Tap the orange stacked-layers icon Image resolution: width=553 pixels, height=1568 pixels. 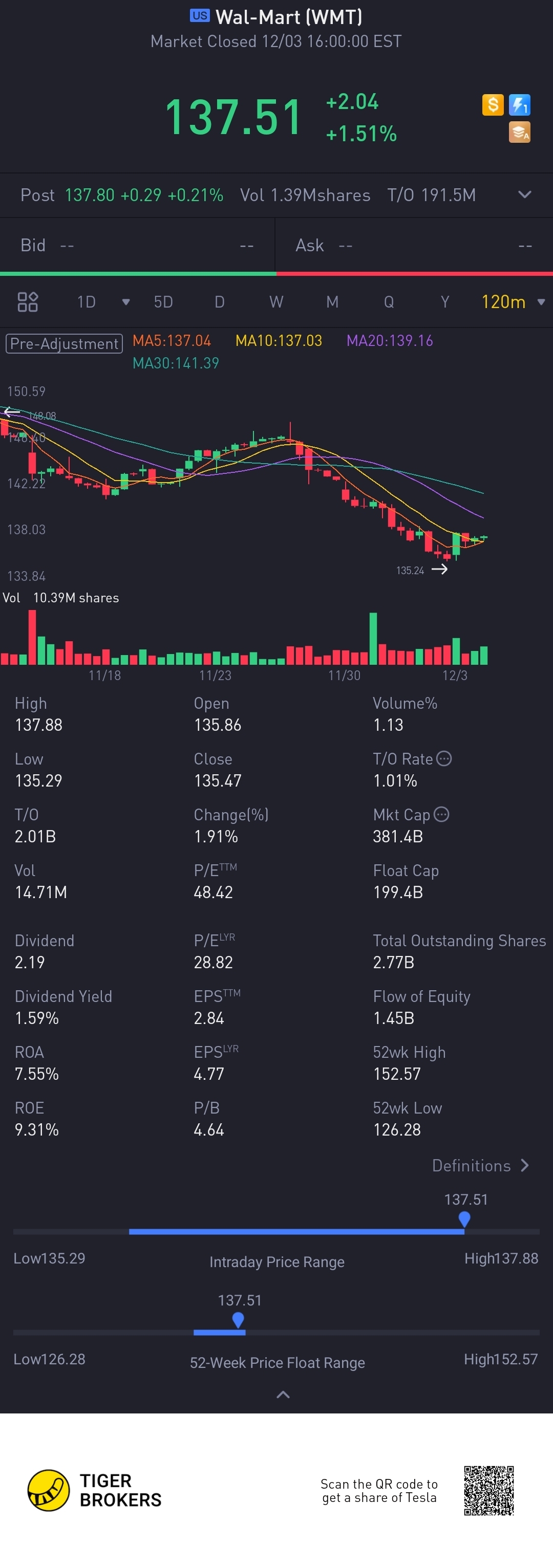[x=520, y=132]
